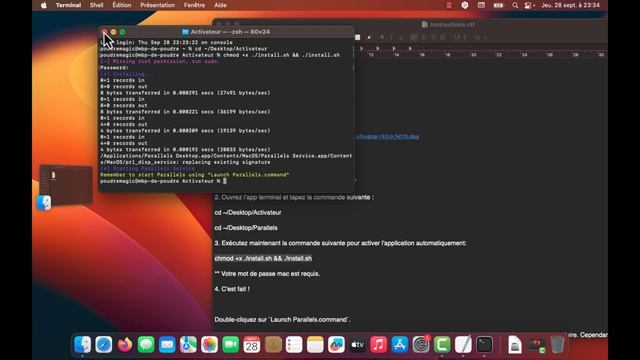640x360 pixels.
Task: Launch Safari from the dock
Action: [x=104, y=345]
